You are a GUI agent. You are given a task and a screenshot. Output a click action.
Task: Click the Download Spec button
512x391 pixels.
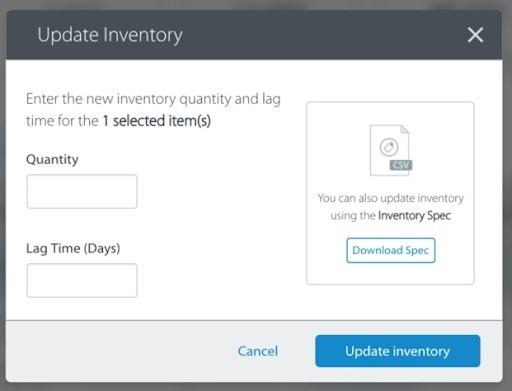click(391, 250)
